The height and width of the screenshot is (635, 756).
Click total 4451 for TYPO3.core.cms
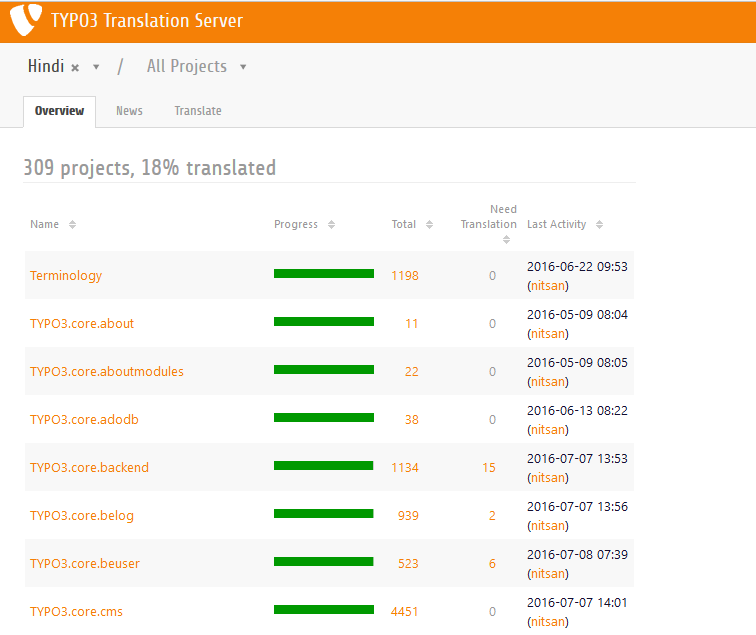pyautogui.click(x=405, y=611)
